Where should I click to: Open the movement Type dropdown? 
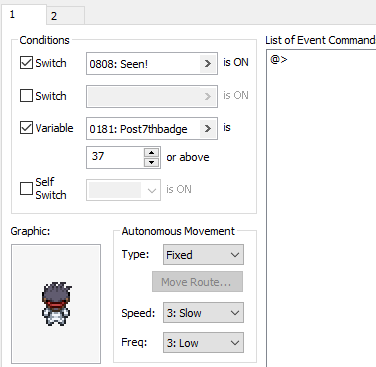coord(203,255)
